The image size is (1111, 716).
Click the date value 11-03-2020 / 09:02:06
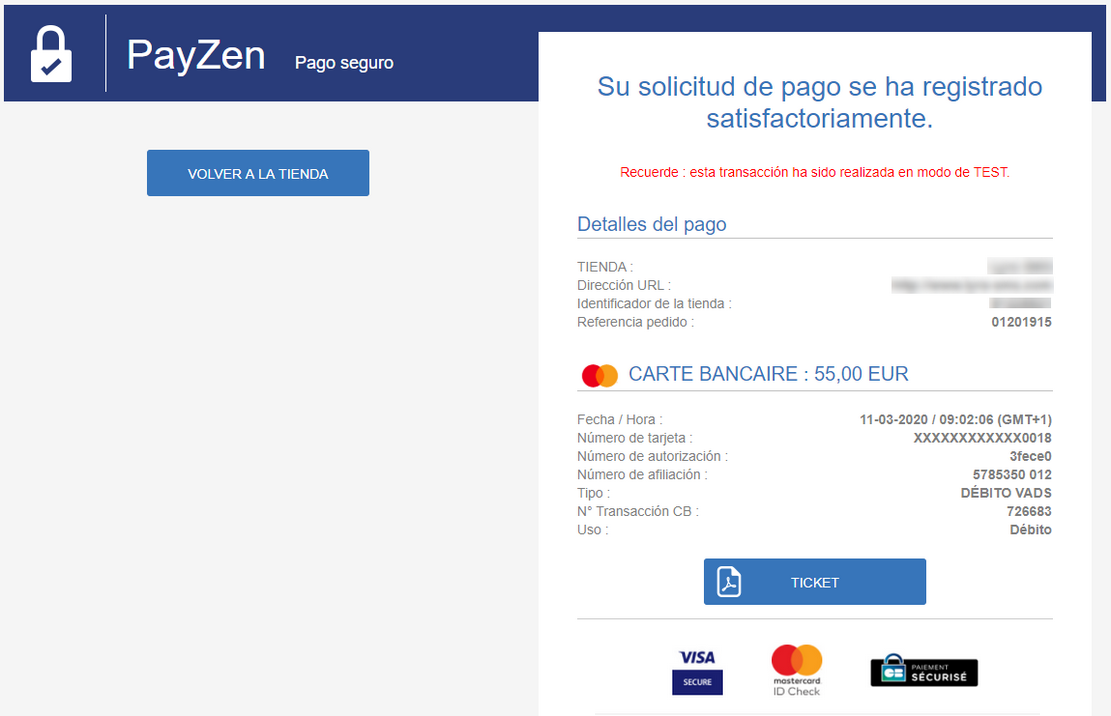pyautogui.click(x=956, y=419)
